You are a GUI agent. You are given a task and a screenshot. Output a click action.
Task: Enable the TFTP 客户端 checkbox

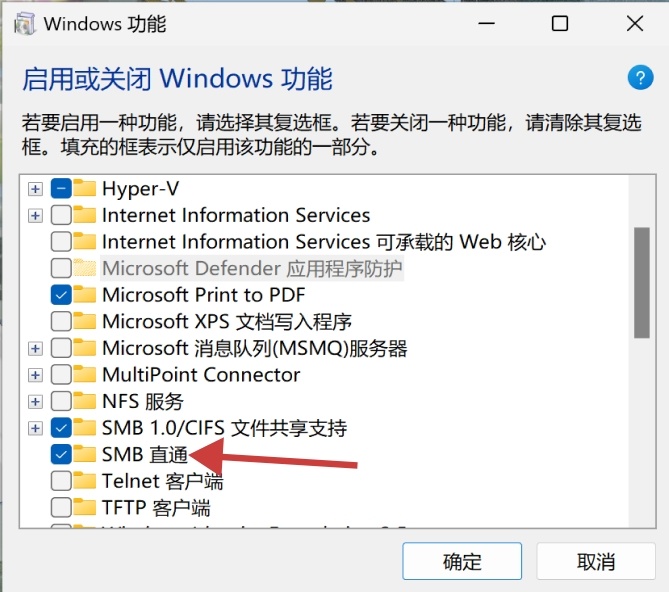click(60, 507)
